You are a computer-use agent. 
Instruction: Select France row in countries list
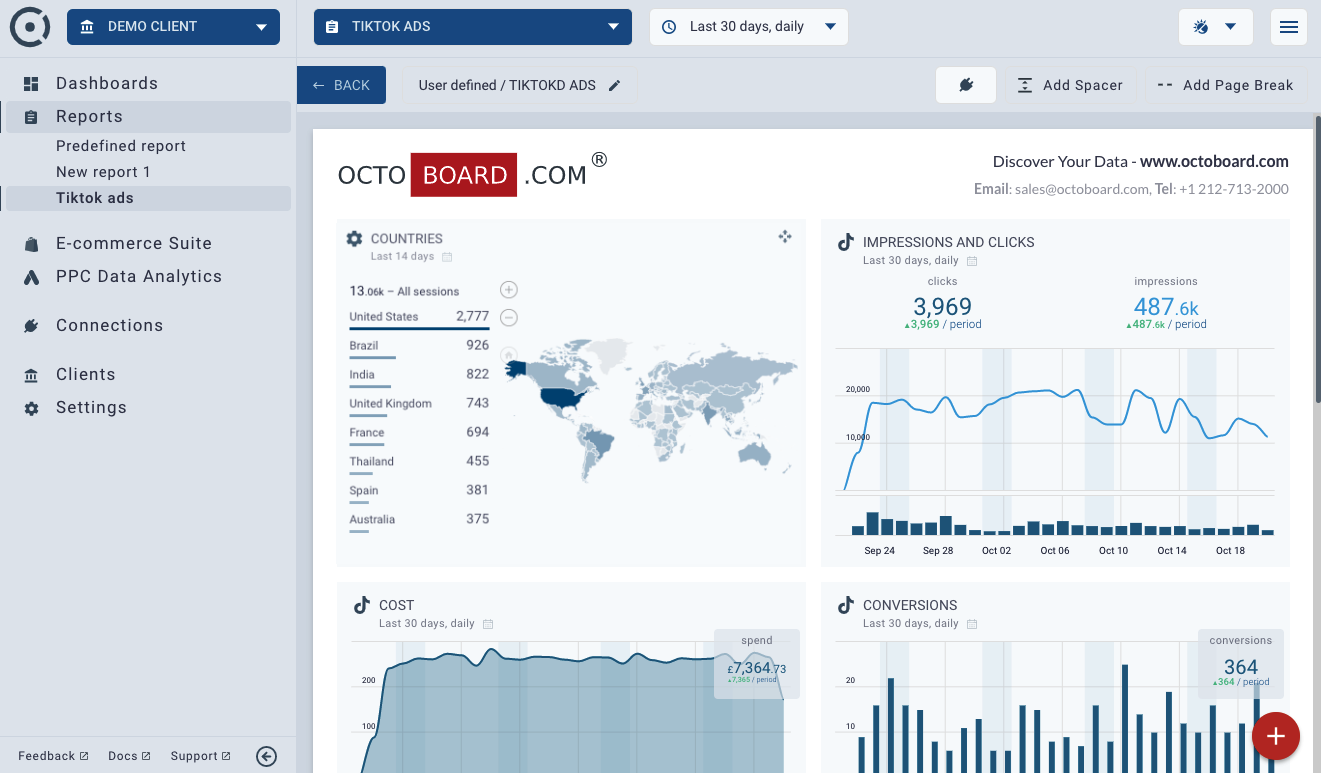tap(419, 433)
